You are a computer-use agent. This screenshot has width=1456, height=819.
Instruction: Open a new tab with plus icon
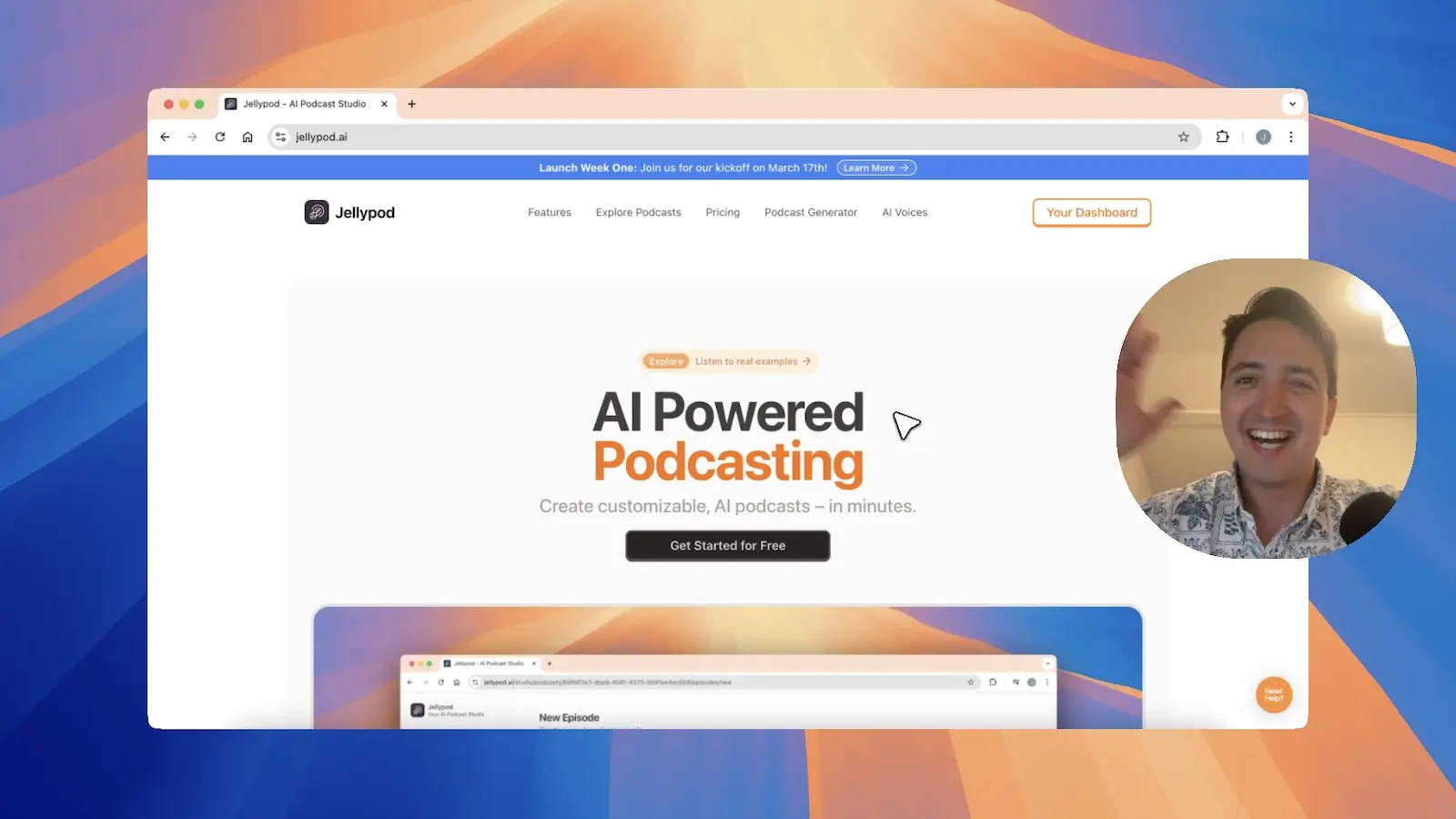(411, 104)
